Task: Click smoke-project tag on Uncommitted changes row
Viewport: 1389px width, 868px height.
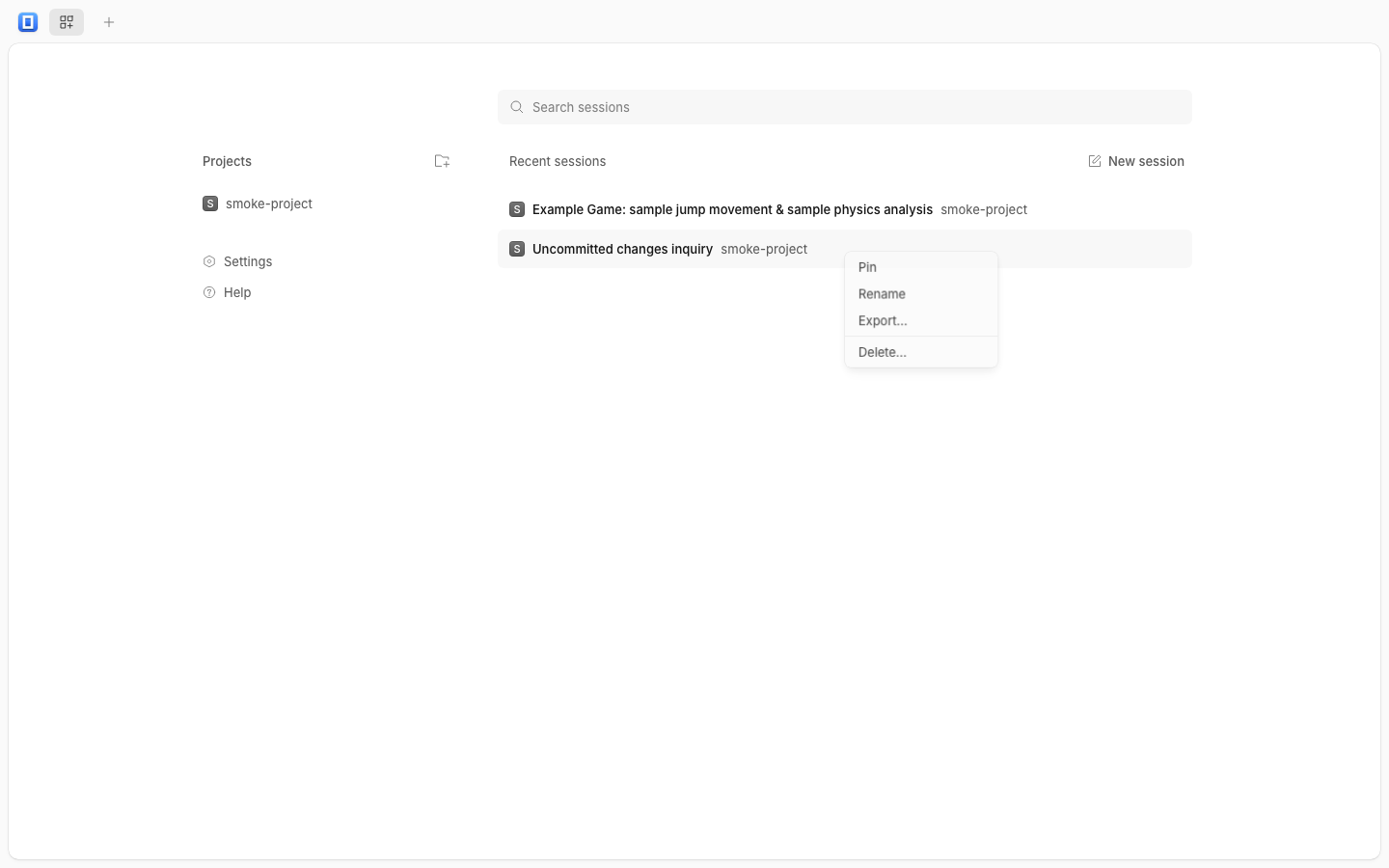Action: coord(764,249)
